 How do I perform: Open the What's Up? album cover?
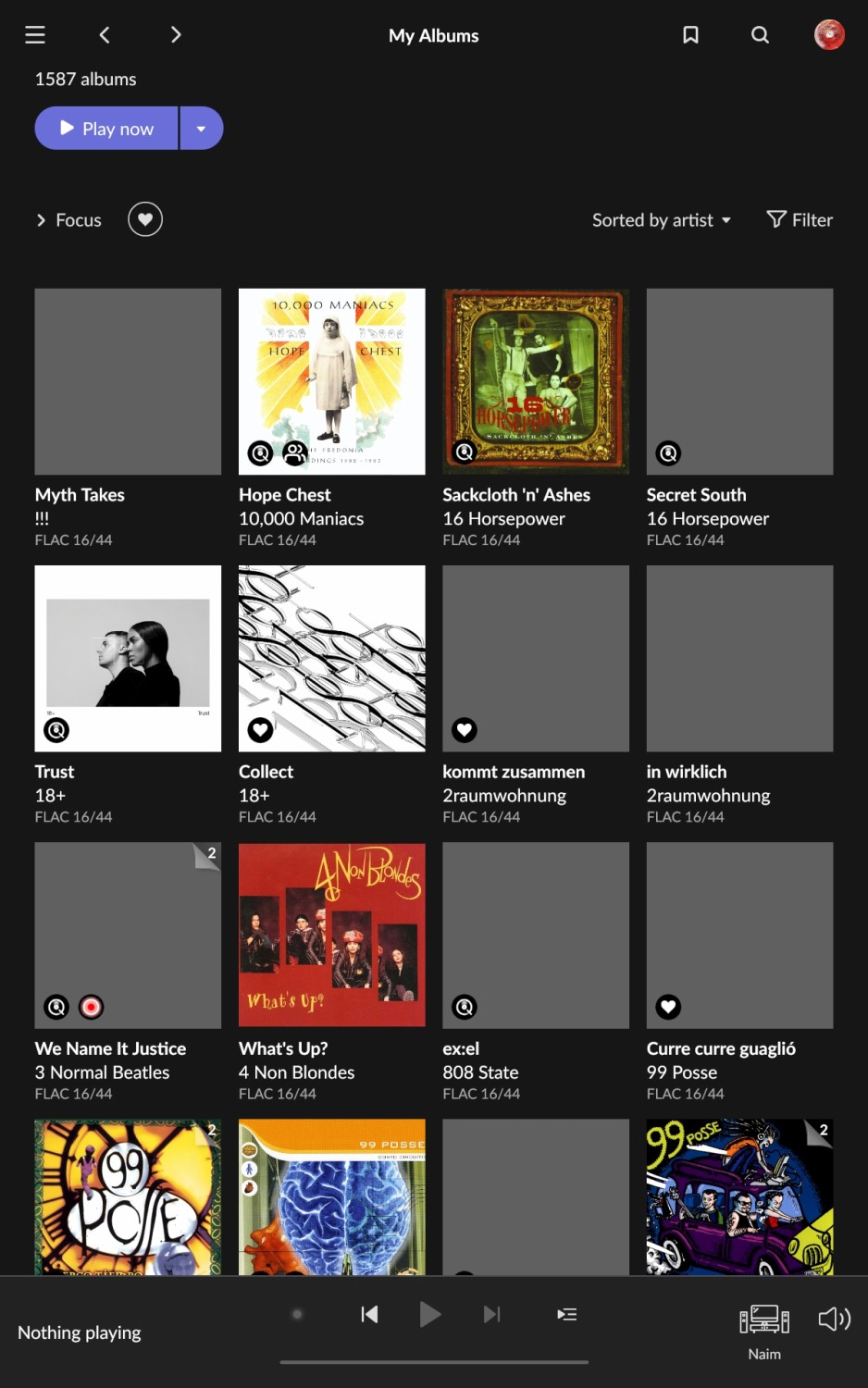click(x=332, y=935)
